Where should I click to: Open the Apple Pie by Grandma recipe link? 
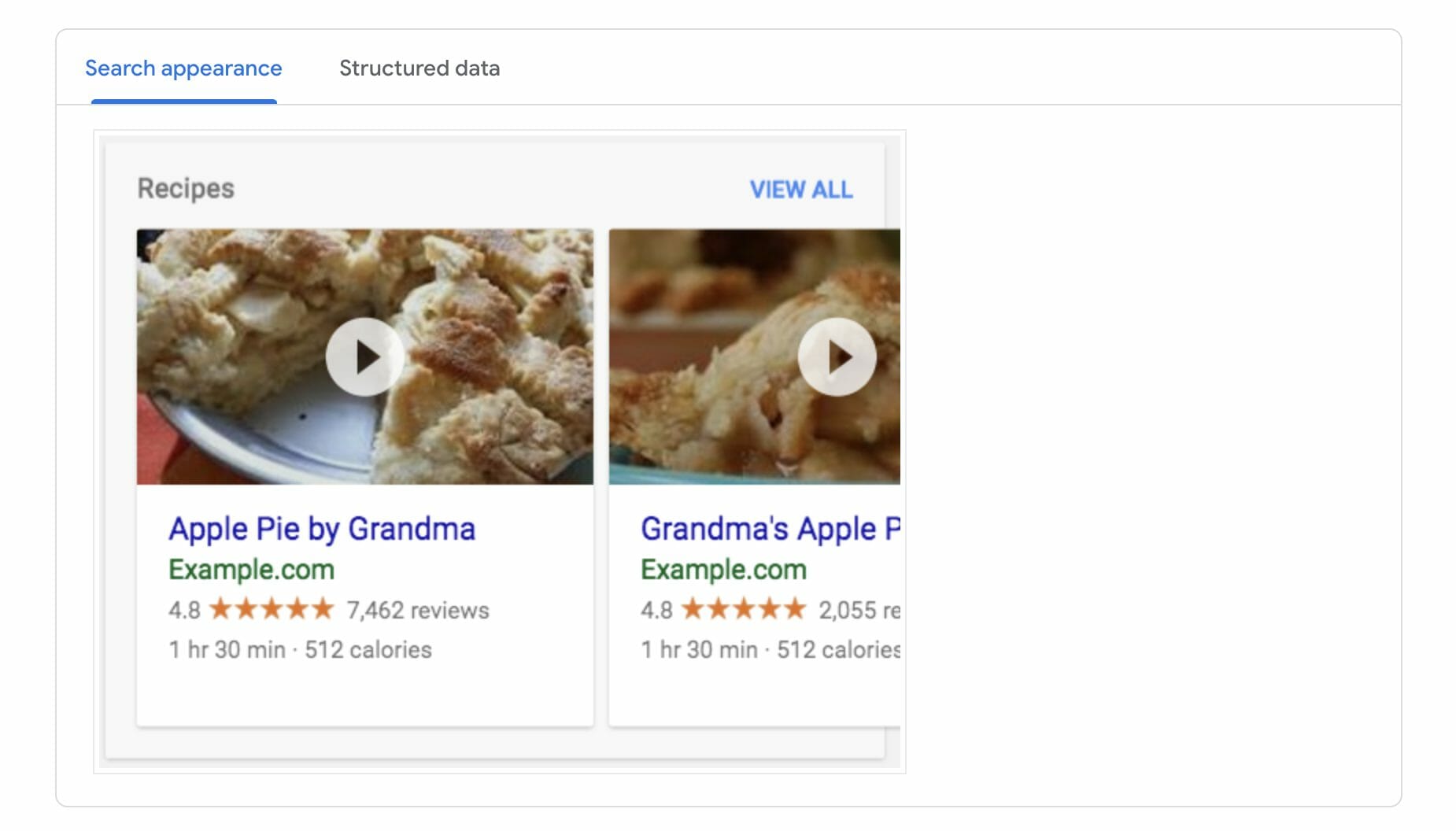click(323, 528)
